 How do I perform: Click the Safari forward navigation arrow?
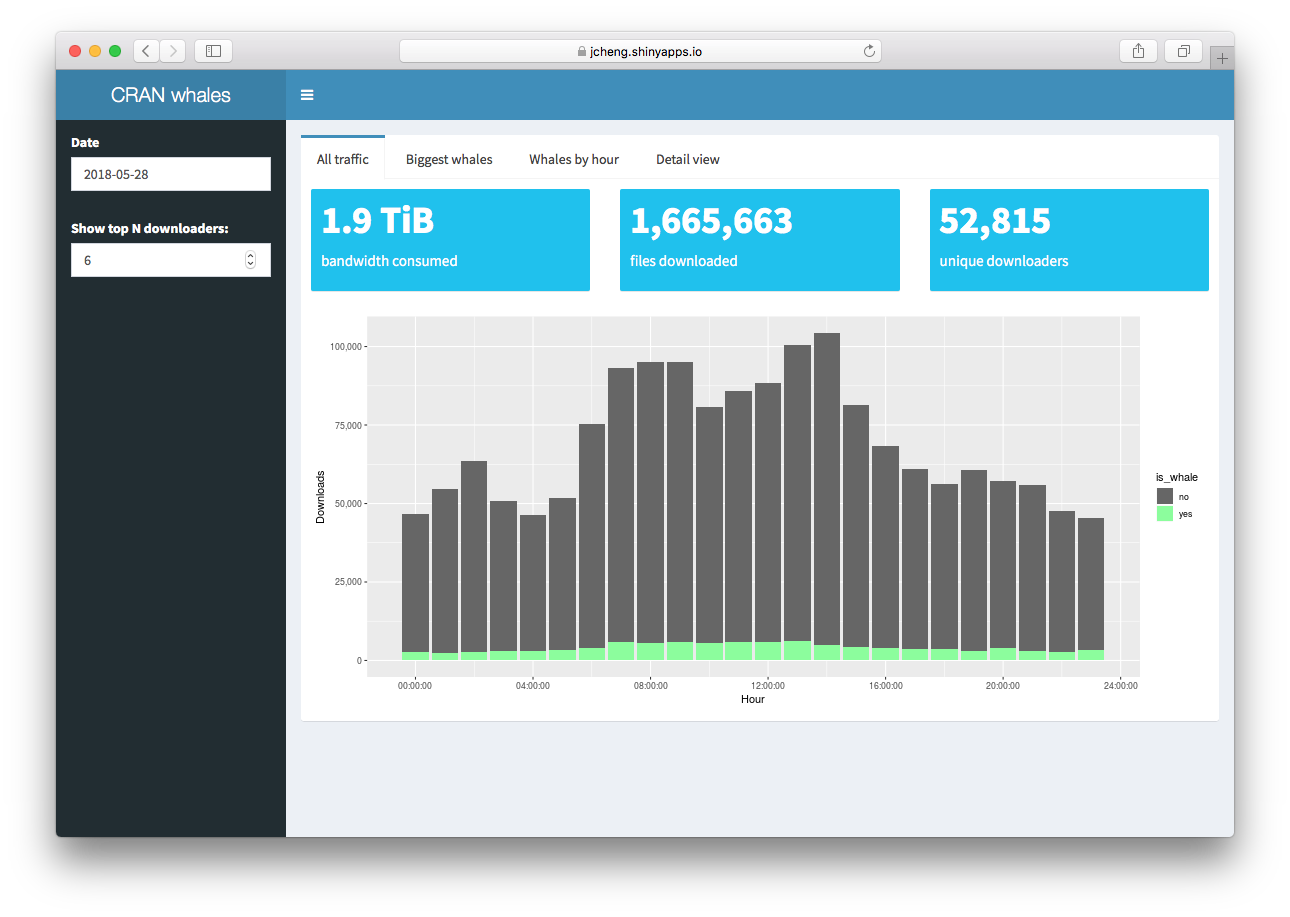click(x=172, y=50)
